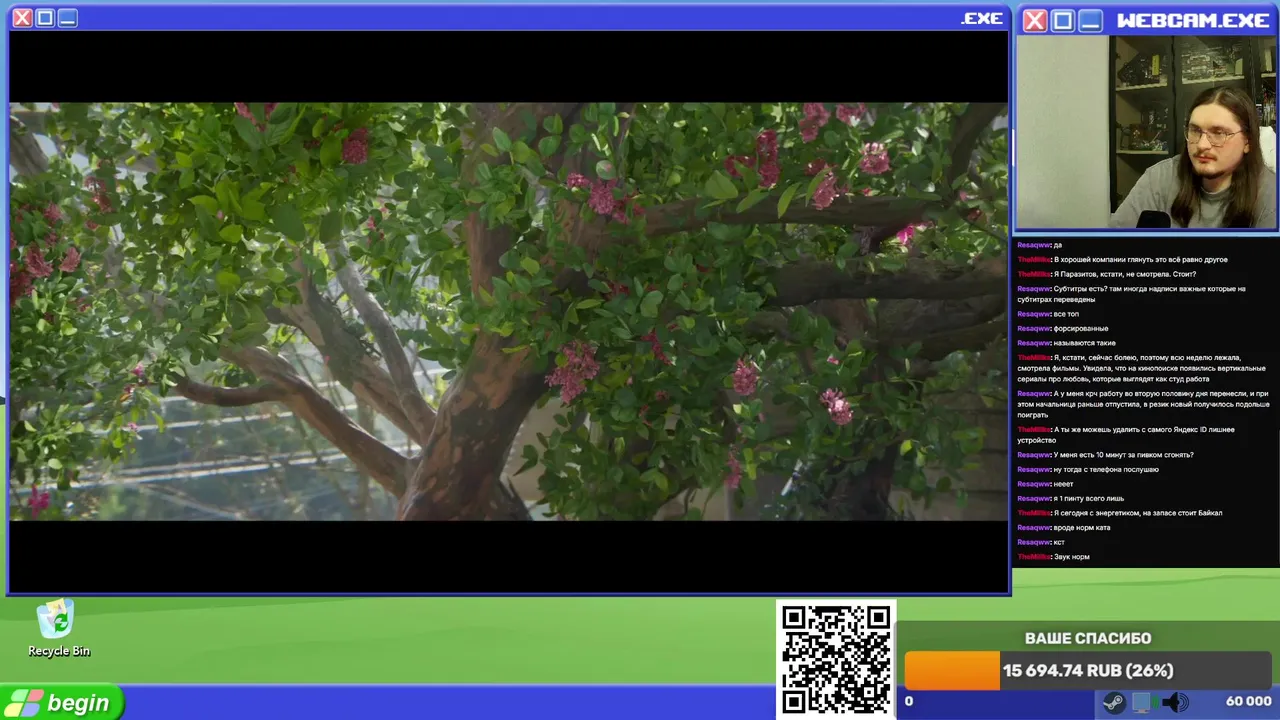Click chat message about 'работу во вторую половину дня'
This screenshot has width=1280, height=720.
pos(1143,404)
